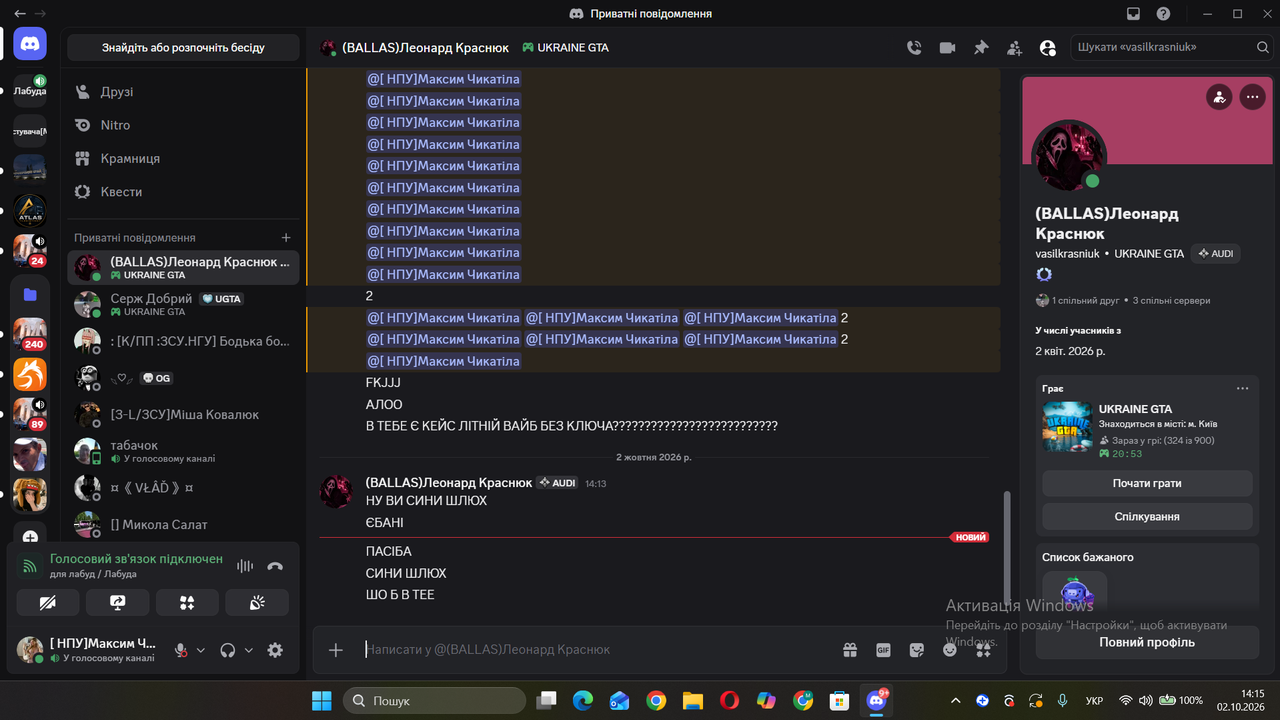Expand microphone input options arrow
Viewport: 1280px width, 720px height.
(x=200, y=650)
